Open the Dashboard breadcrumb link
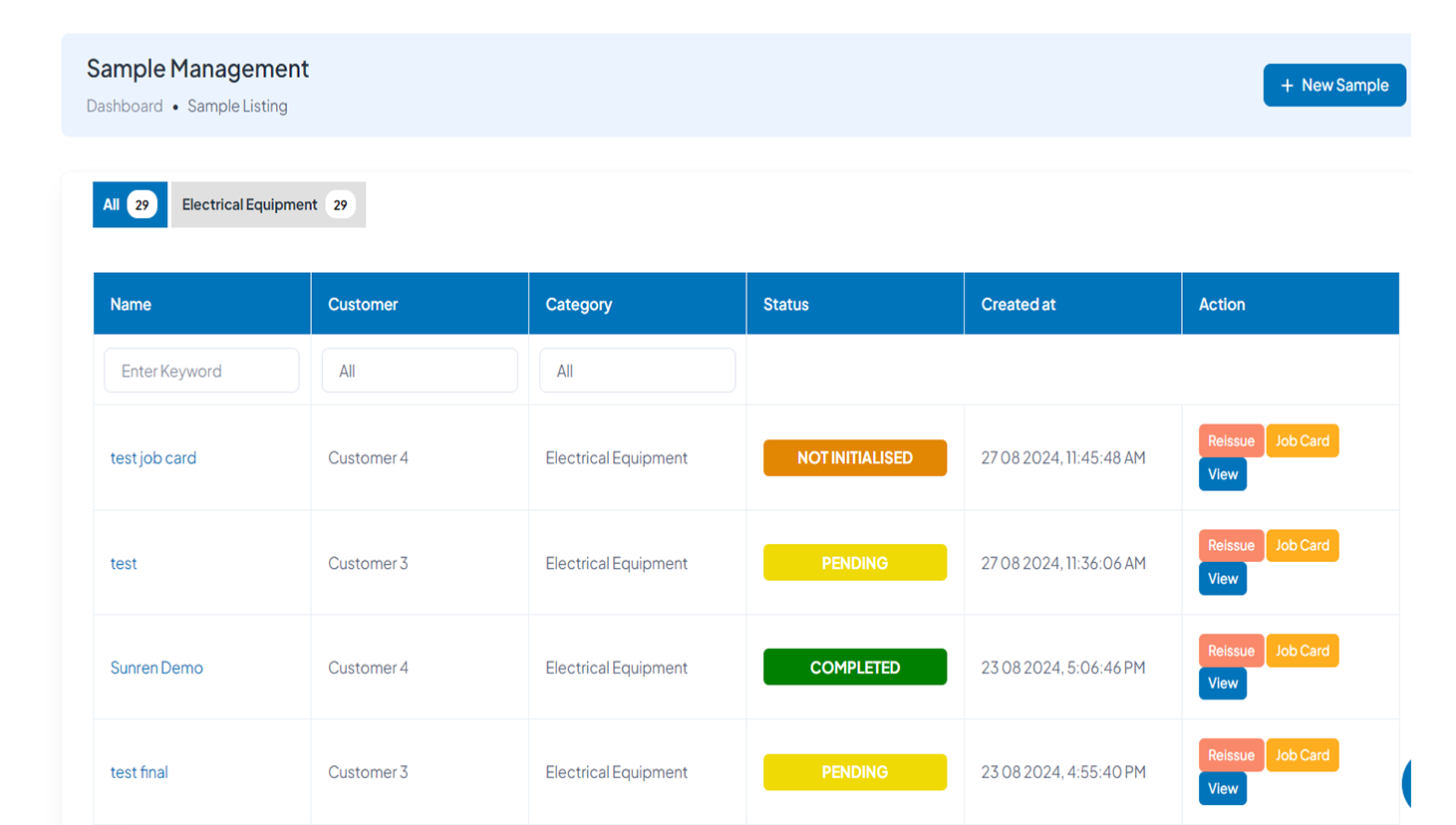Image resolution: width=1456 pixels, height=825 pixels. [125, 106]
